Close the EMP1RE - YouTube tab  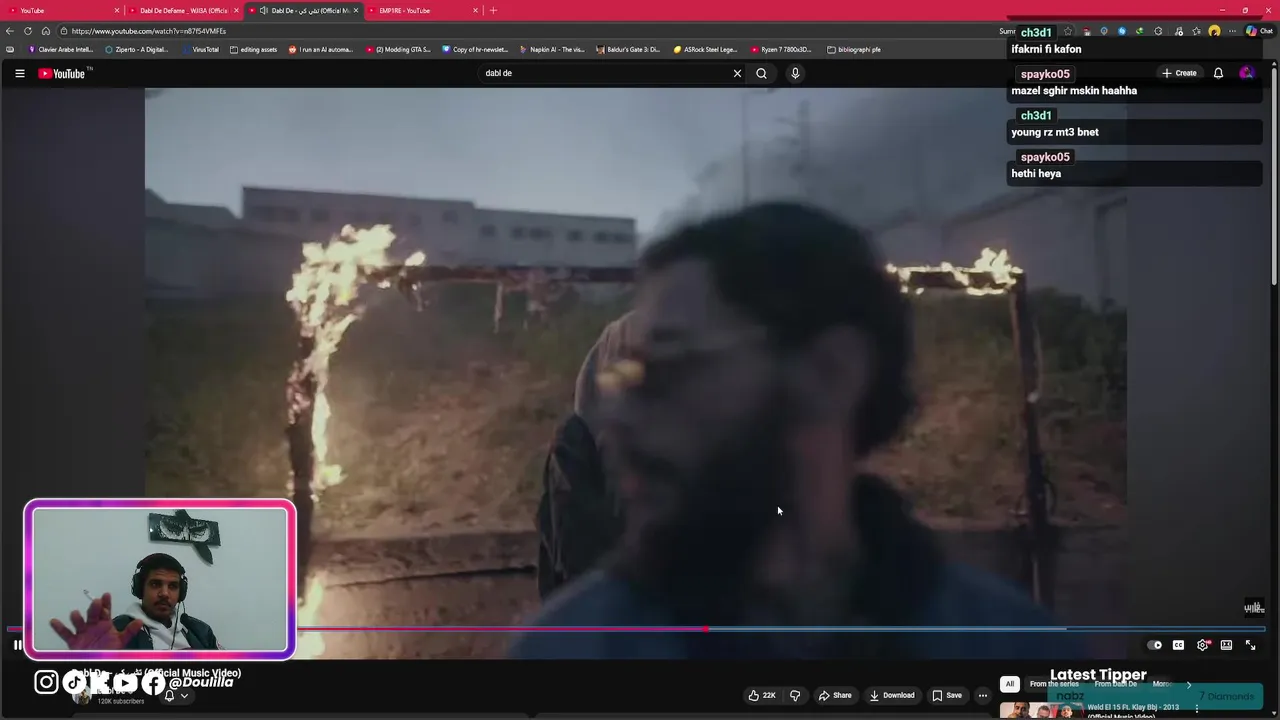(x=475, y=10)
